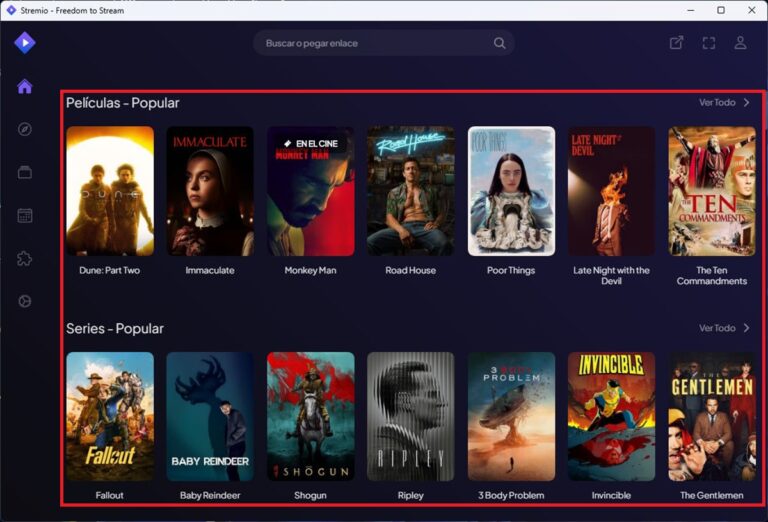Image resolution: width=768 pixels, height=522 pixels.
Task: Open the Monkey Man movie poster
Action: pos(311,191)
